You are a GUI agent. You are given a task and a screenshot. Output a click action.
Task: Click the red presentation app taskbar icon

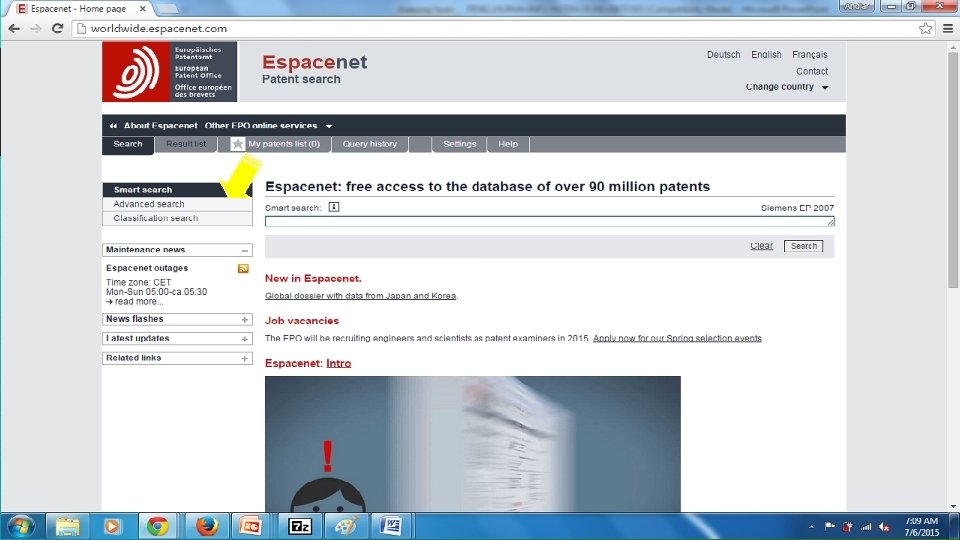pyautogui.click(x=250, y=527)
